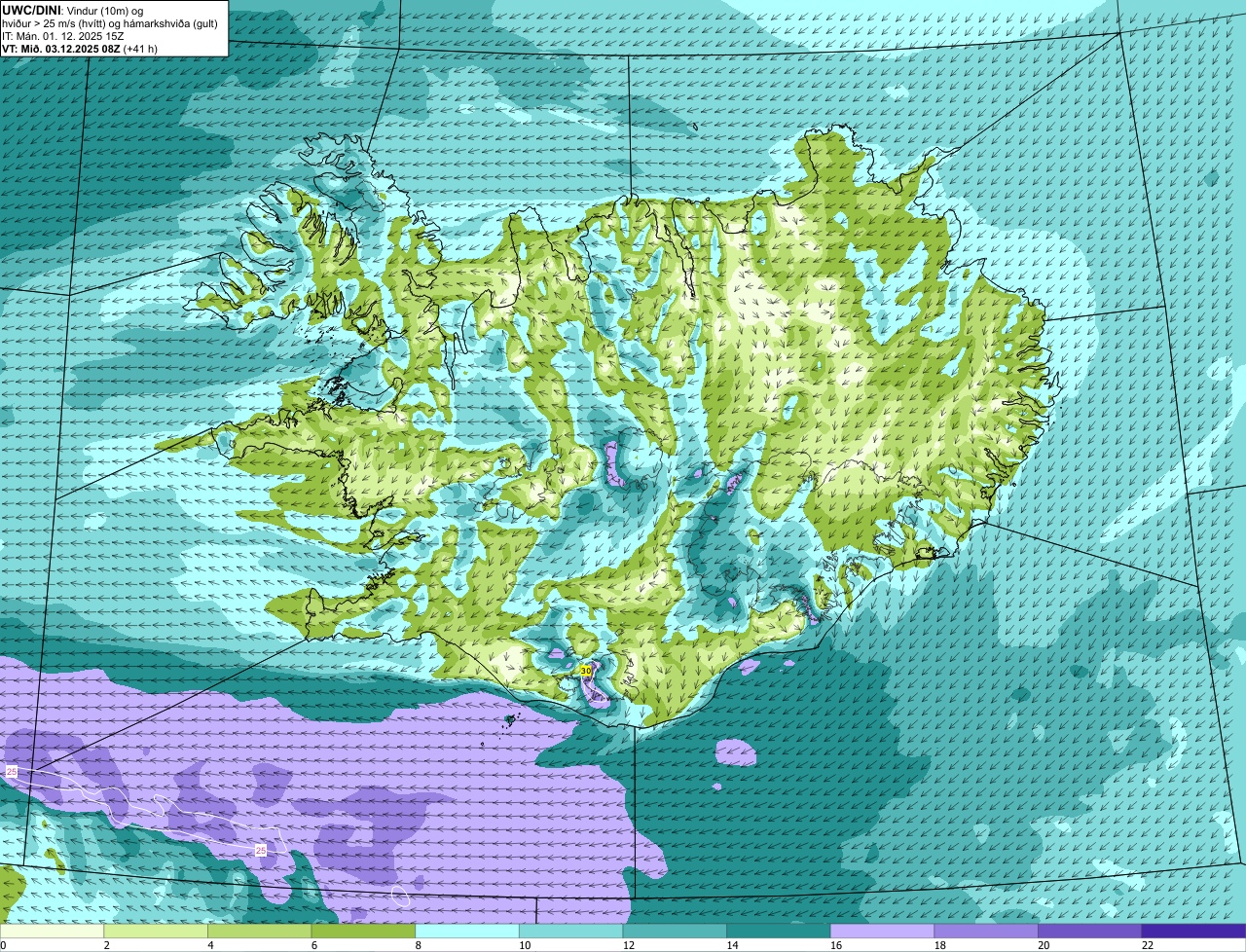Click the legend tick label 16
The height and width of the screenshot is (952, 1246).
coord(835,945)
